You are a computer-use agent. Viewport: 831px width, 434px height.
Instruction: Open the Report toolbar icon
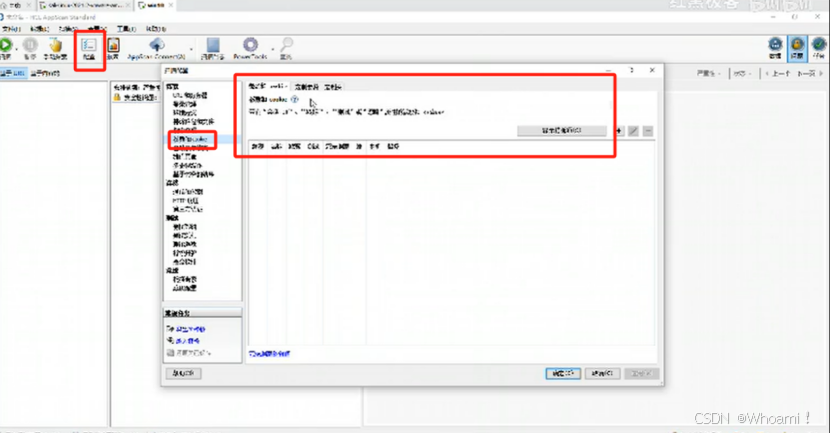113,46
